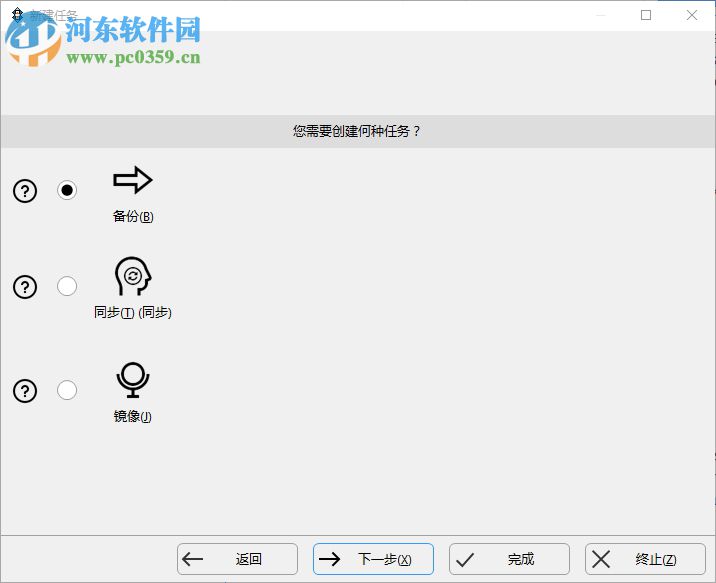Select the 备份(B) radio button
Image resolution: width=716 pixels, height=583 pixels.
[x=67, y=190]
